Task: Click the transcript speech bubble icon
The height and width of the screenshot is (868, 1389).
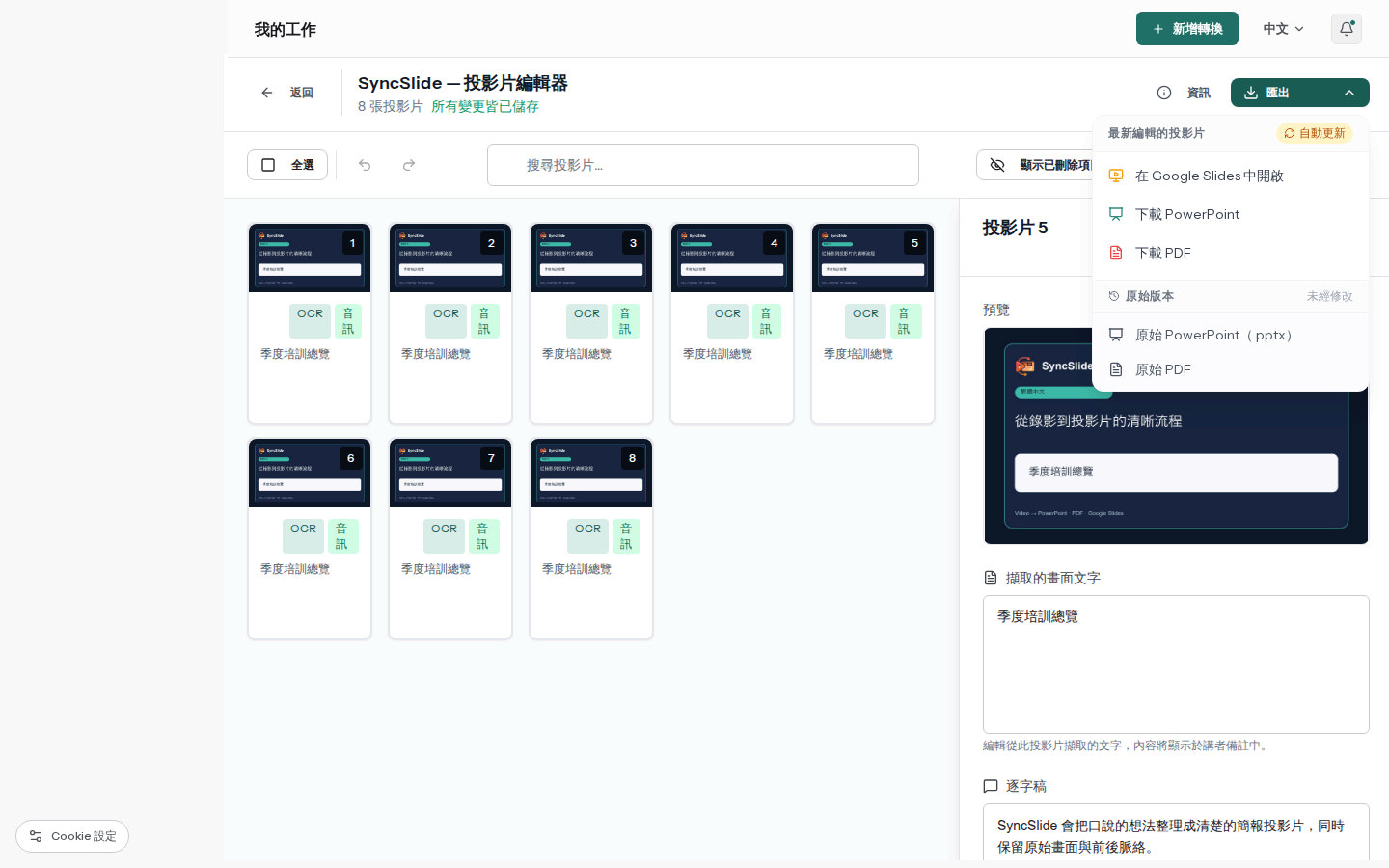Action: pyautogui.click(x=990, y=786)
